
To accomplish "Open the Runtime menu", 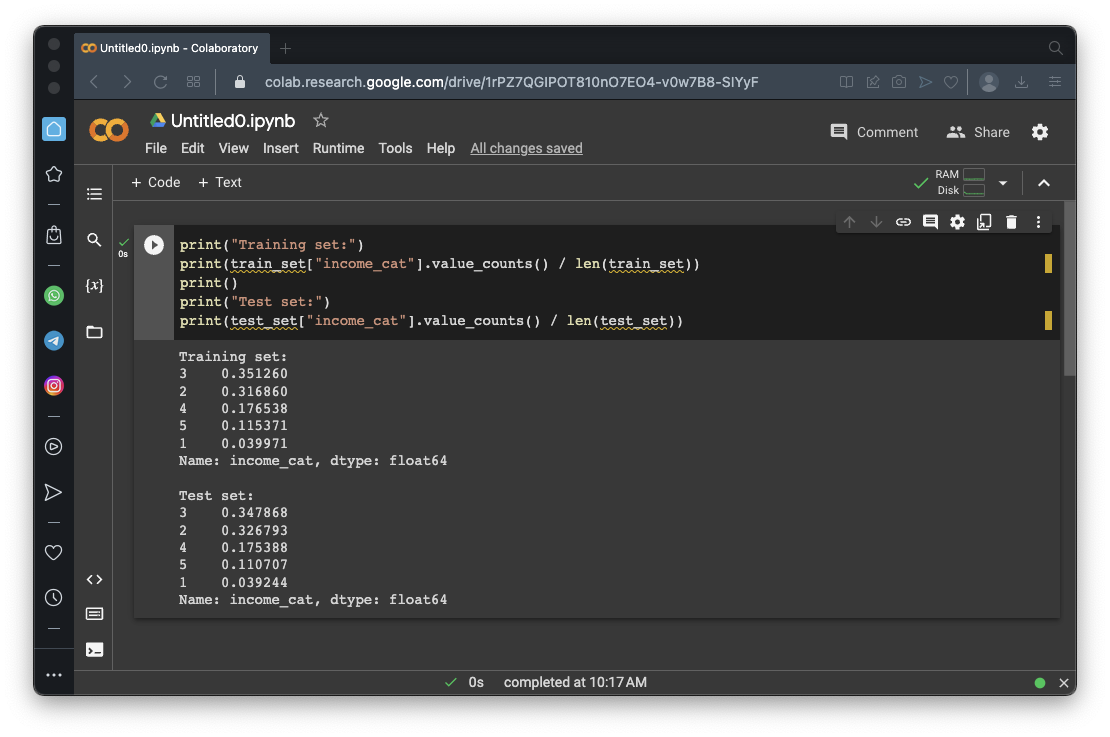I will (338, 148).
